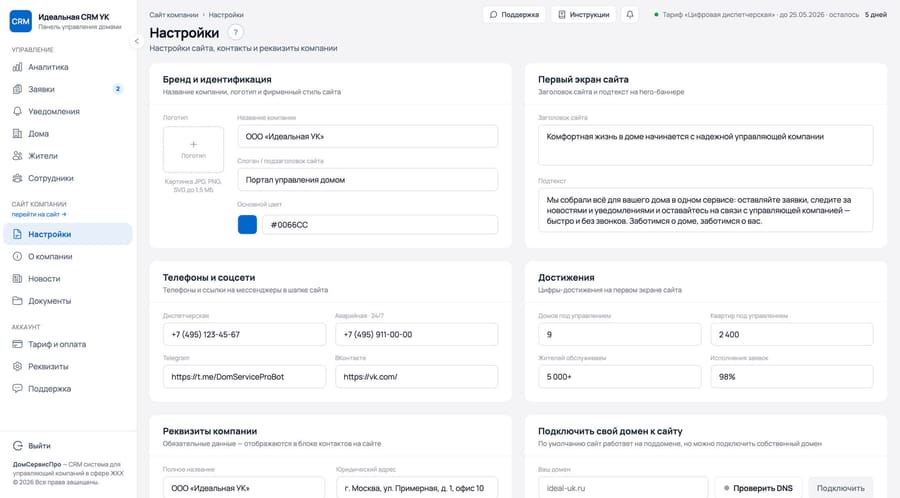Click the Уведомления bell icon in sidebar
This screenshot has height=498, width=900.
tap(17, 111)
